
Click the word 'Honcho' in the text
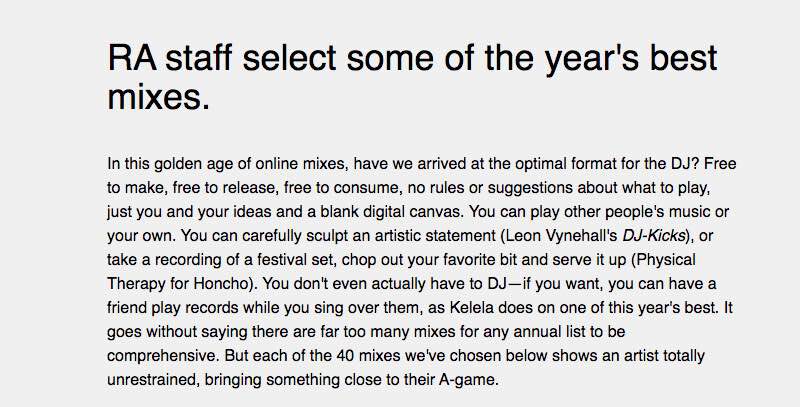click(221, 284)
